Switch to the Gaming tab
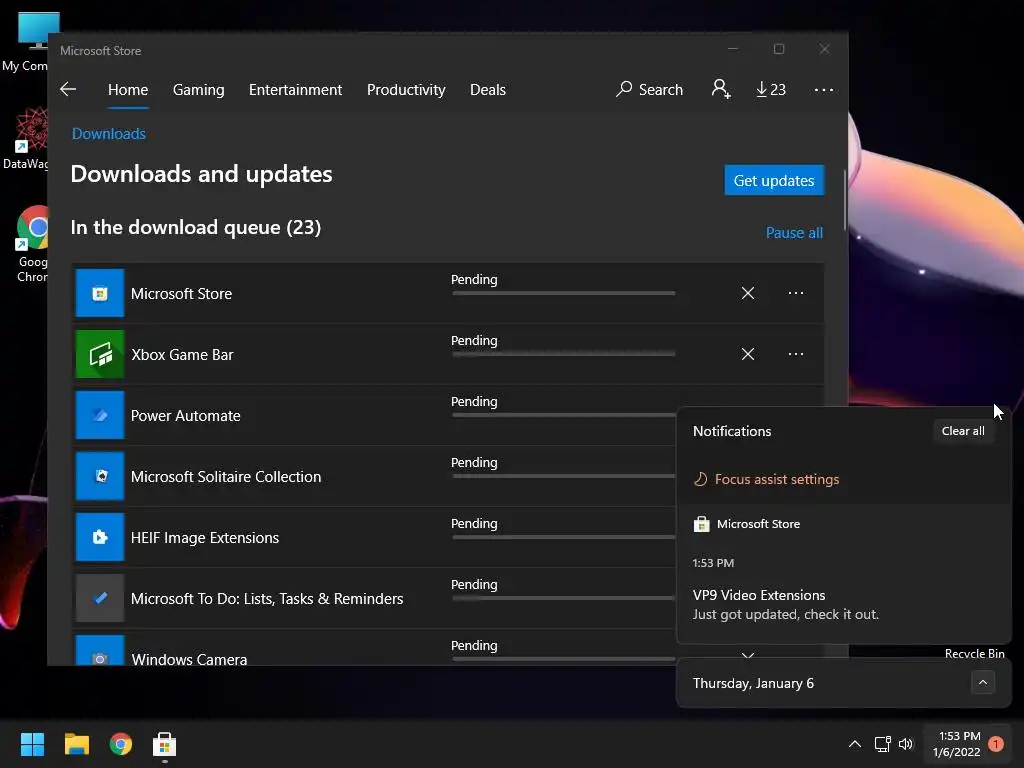Viewport: 1024px width, 768px height. pos(199,89)
